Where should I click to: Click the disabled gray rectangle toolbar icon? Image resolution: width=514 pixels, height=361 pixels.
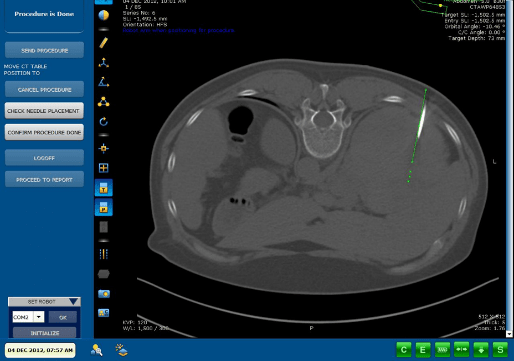click(104, 227)
